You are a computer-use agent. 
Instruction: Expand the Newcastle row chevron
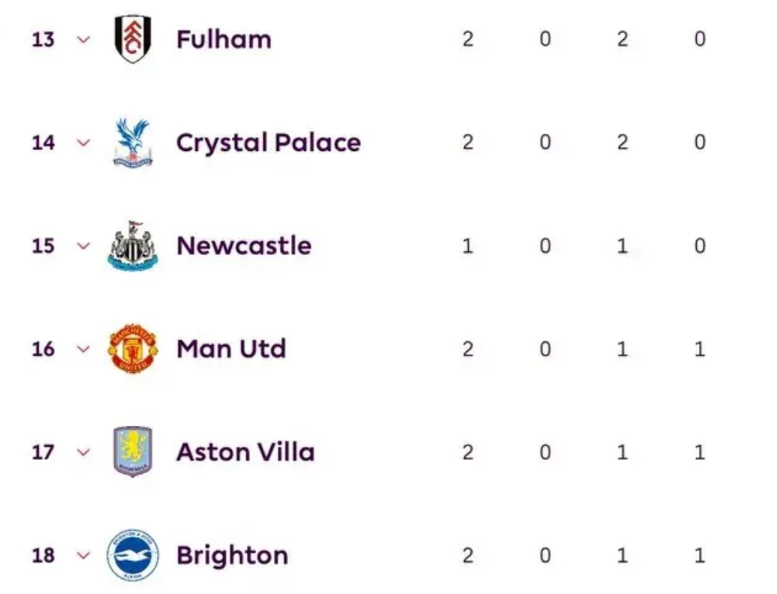(x=83, y=246)
